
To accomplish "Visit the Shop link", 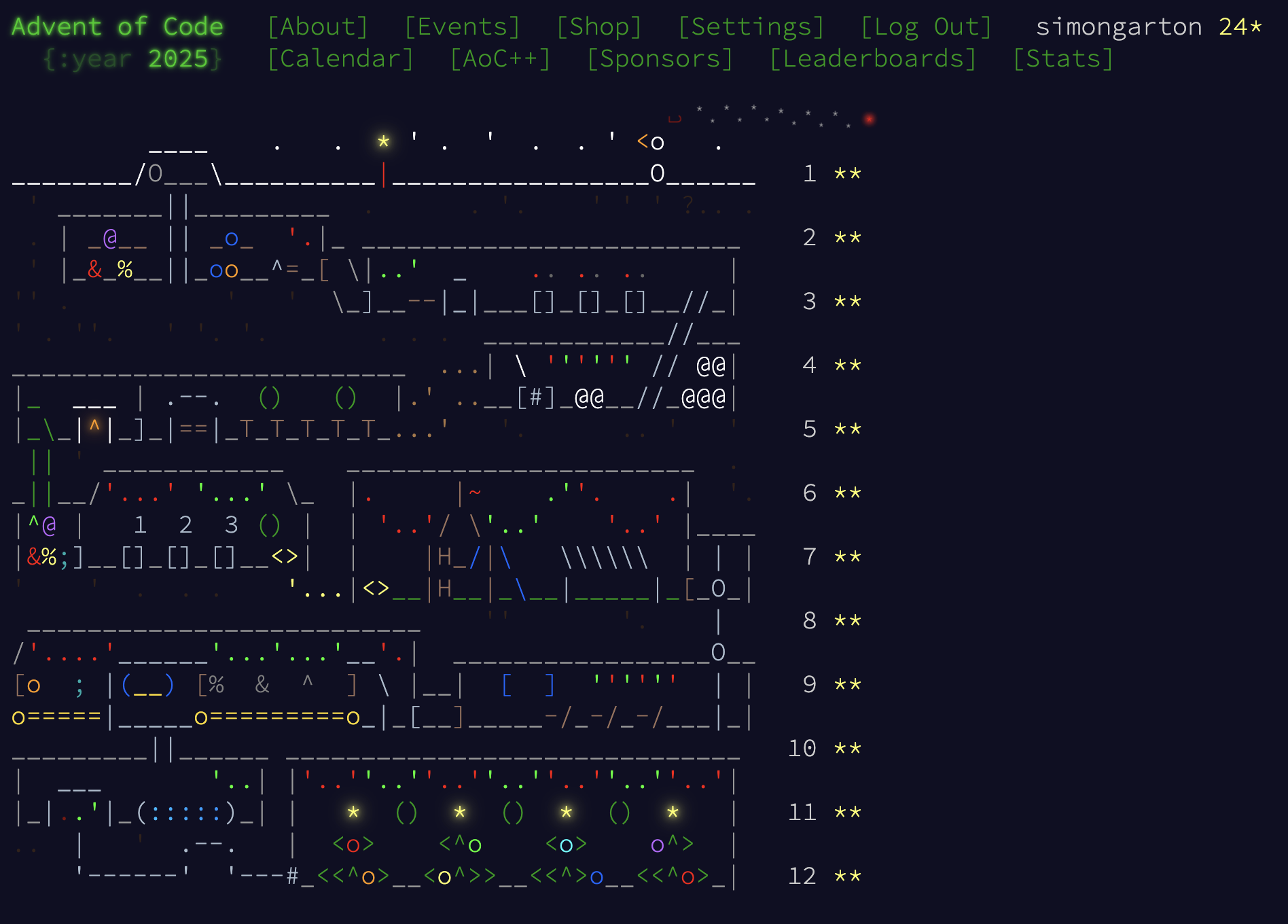I will [x=599, y=26].
